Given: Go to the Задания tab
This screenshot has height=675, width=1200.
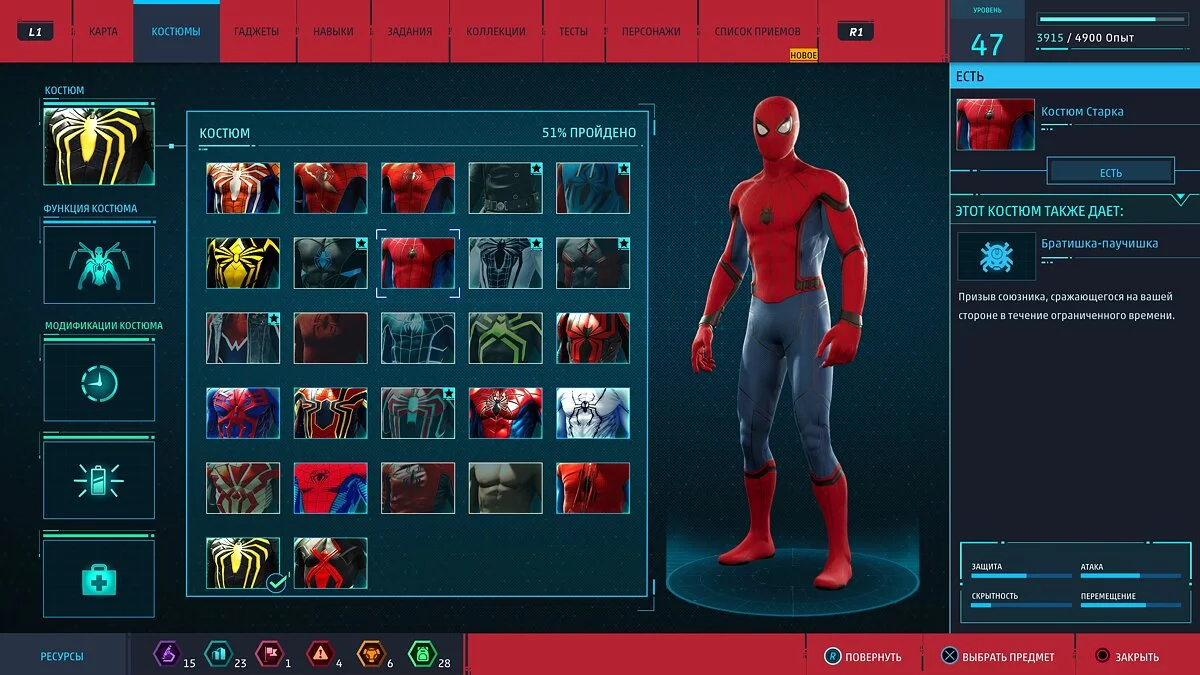Looking at the screenshot, I should pos(410,31).
